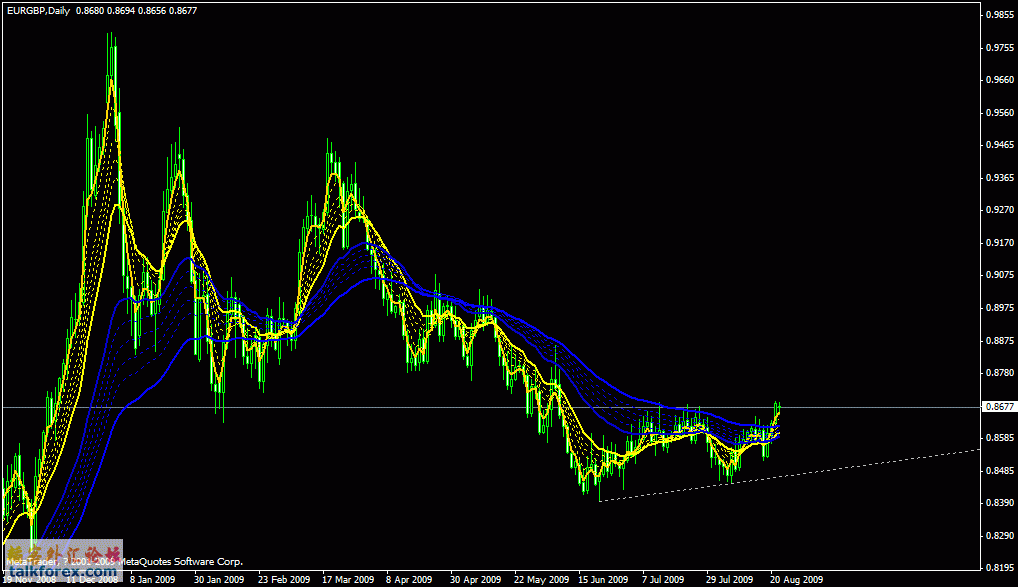1018x587 pixels.
Task: Click the 0.8390 price axis label
Action: [1000, 503]
